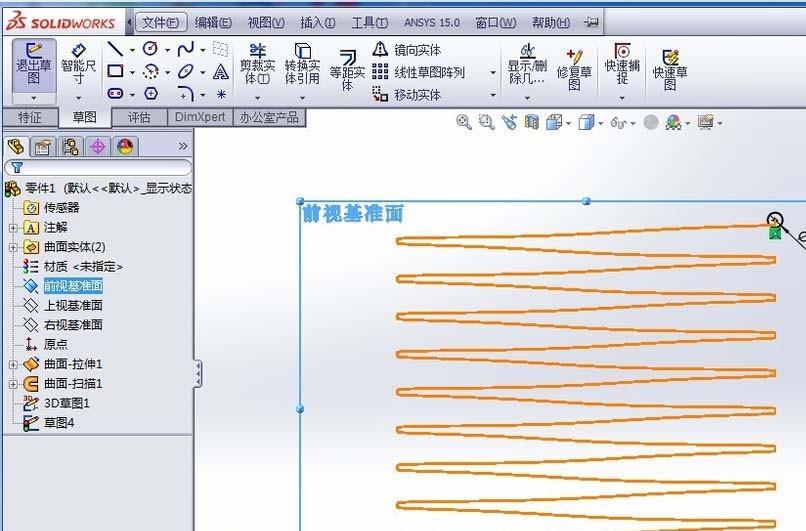Click Linear Sketch Pattern (线性草图阵列)
The height and width of the screenshot is (531, 806).
418,72
